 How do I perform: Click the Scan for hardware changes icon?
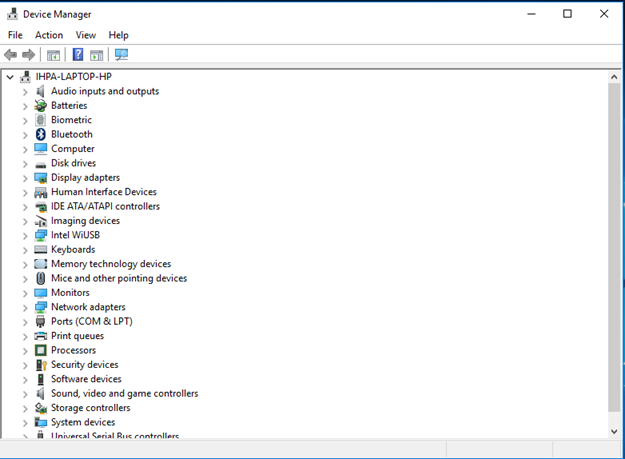click(x=121, y=55)
